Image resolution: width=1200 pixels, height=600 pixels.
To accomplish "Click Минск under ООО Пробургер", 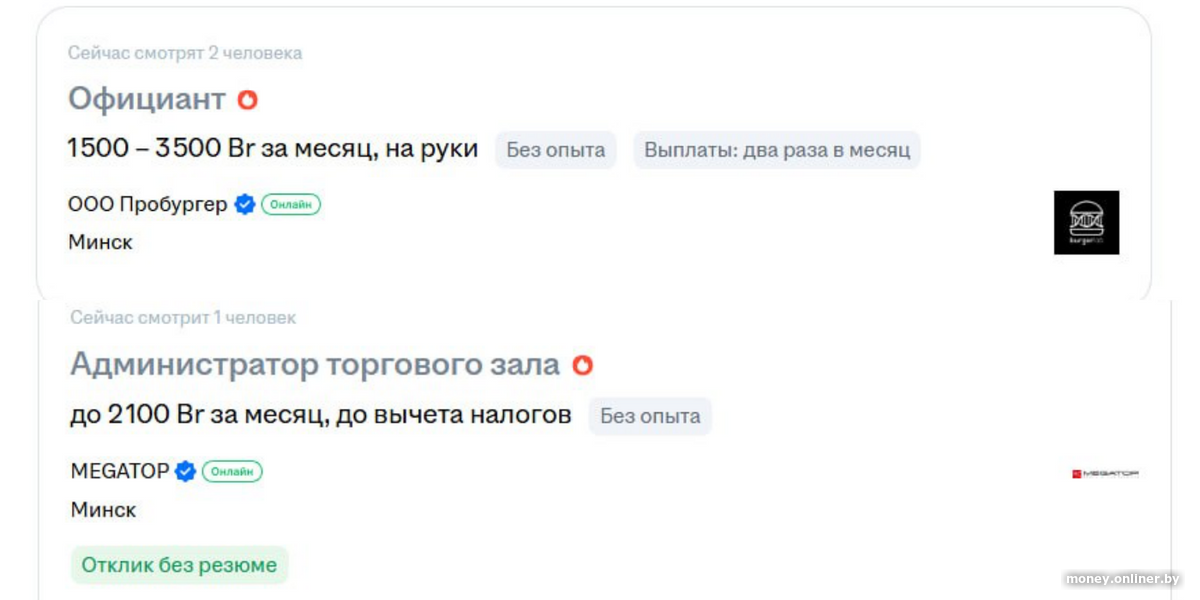I will pos(100,242).
